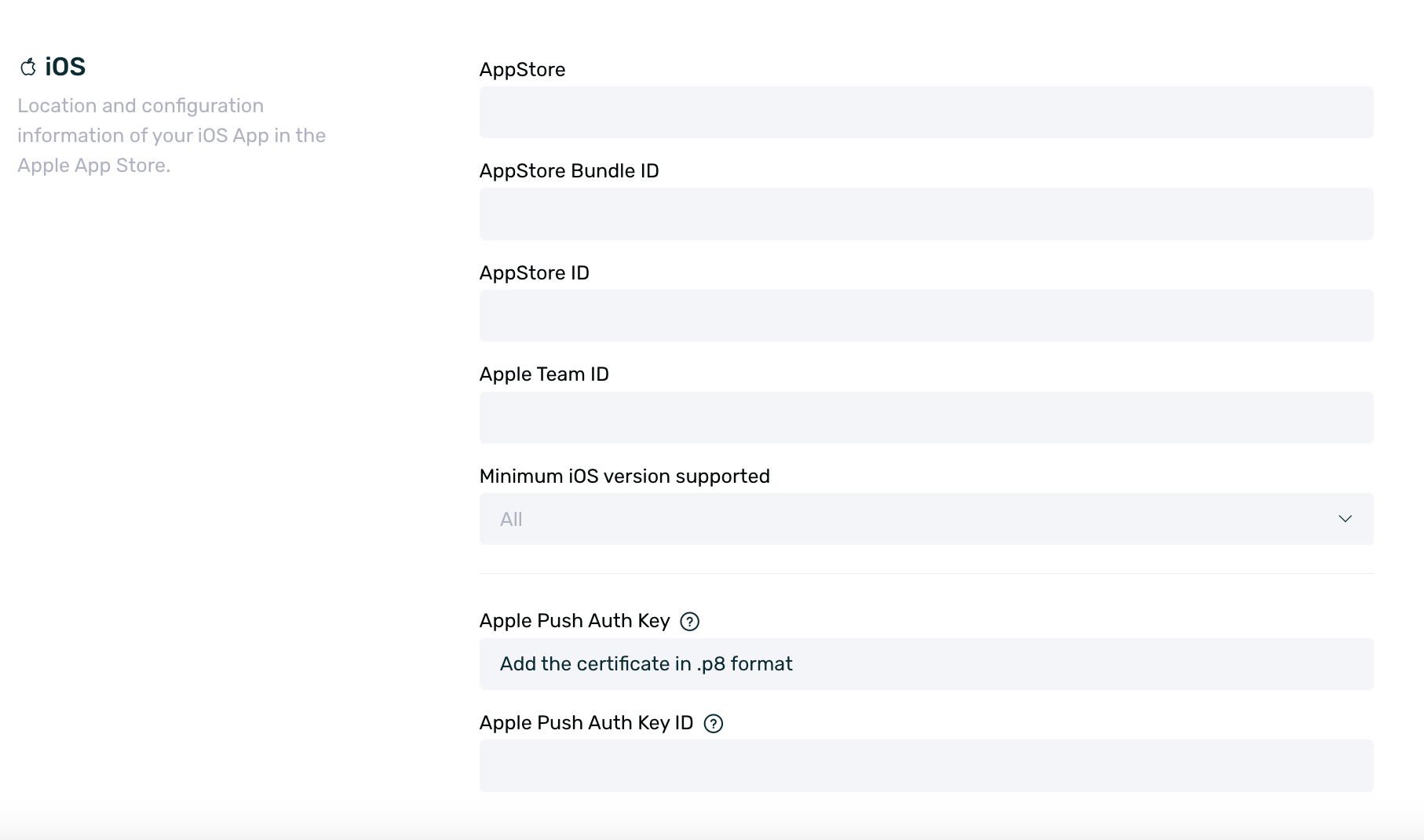Click the iOS section heading
The image size is (1424, 840).
65,67
